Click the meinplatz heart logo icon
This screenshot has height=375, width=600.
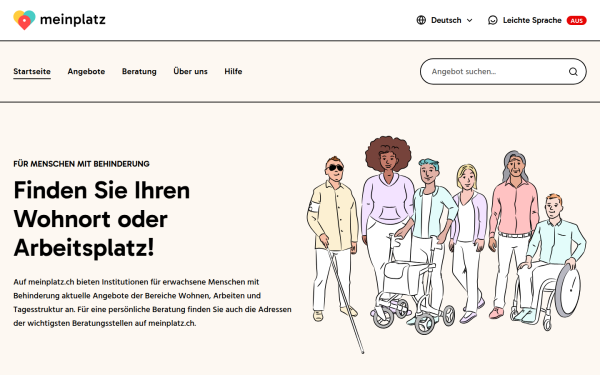click(x=24, y=20)
